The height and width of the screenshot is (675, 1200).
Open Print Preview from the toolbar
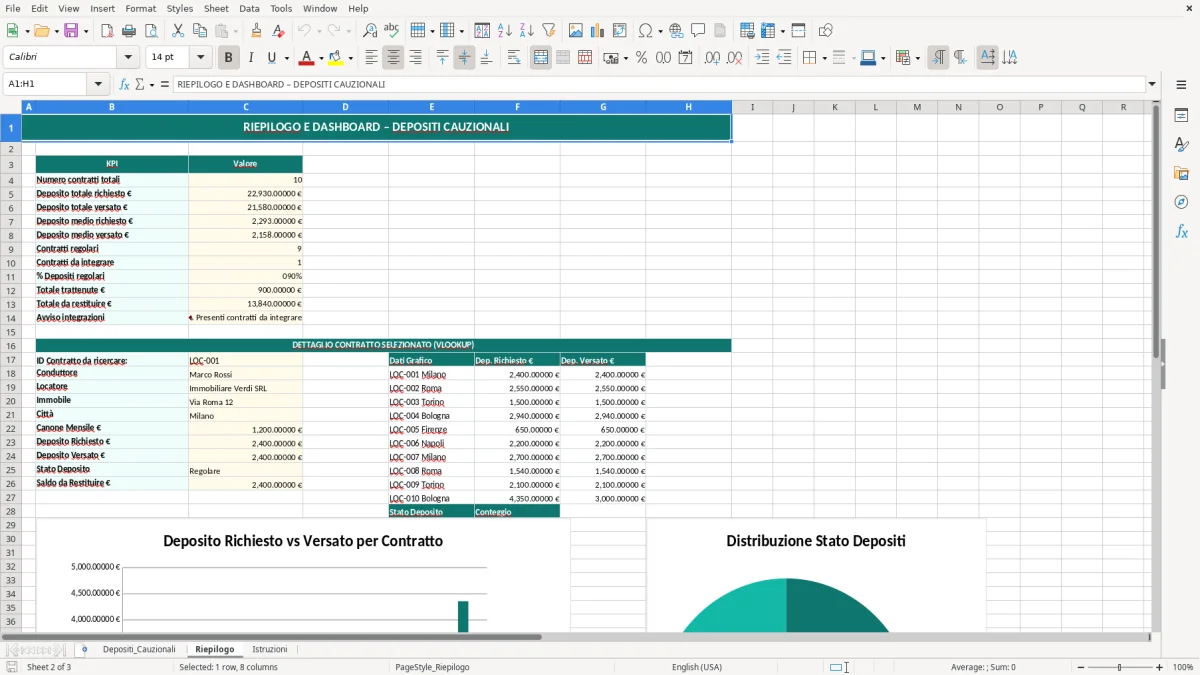150,31
